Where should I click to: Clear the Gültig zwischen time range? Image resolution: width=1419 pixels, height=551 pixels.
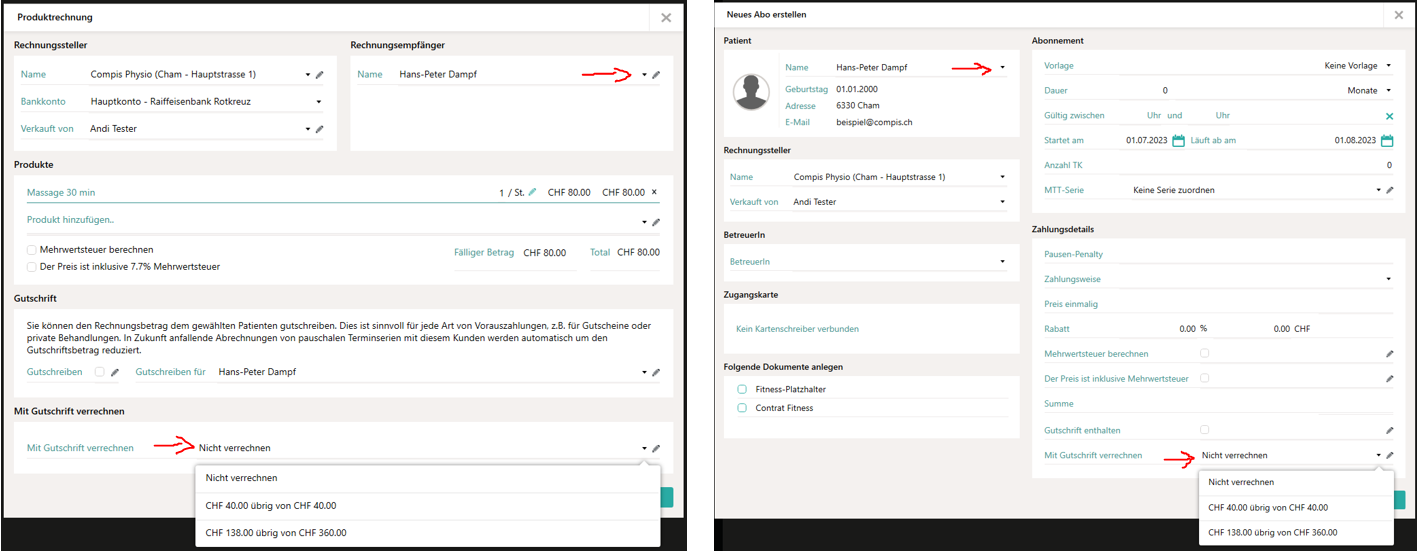point(1389,116)
